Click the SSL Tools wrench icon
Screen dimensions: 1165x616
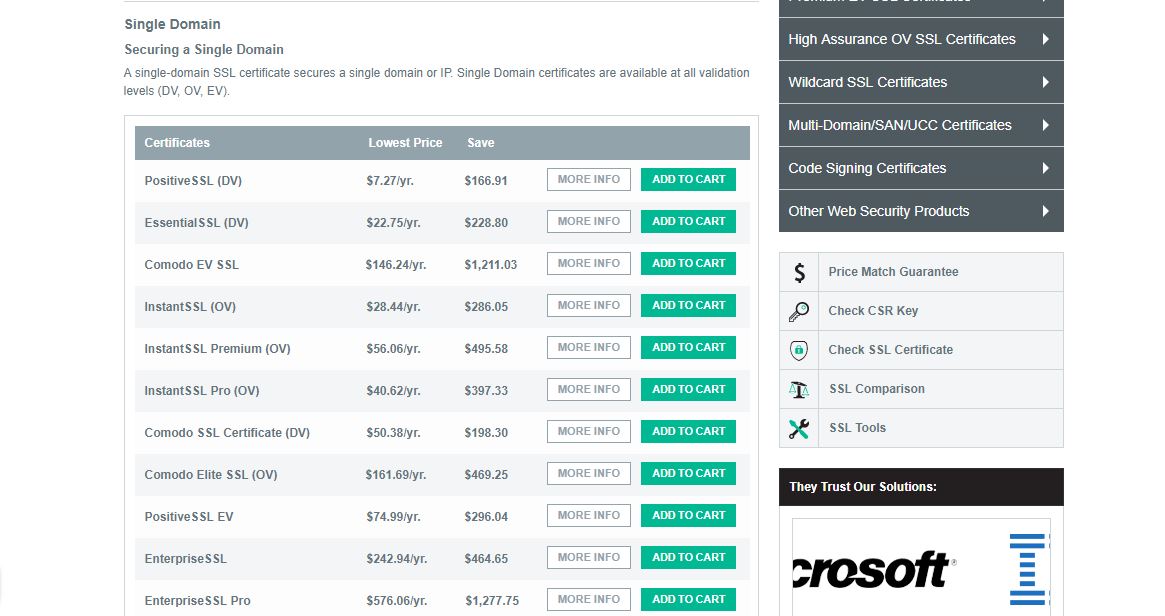pos(799,429)
